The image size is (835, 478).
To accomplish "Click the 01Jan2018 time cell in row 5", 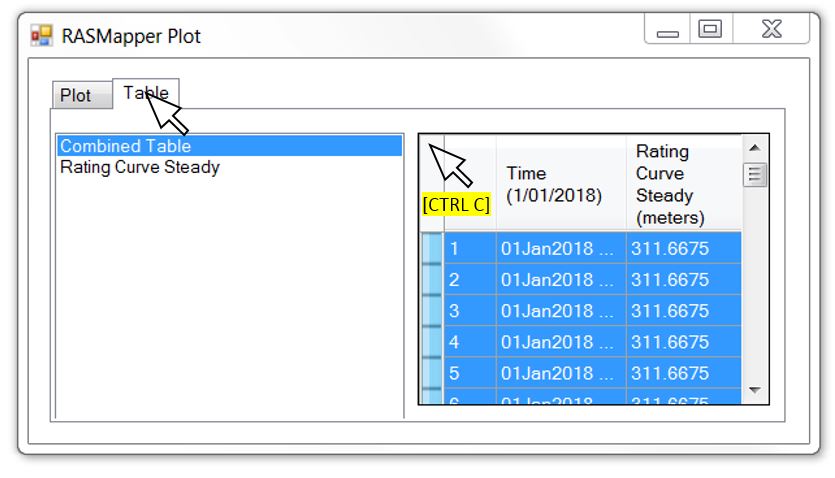I will click(x=561, y=373).
